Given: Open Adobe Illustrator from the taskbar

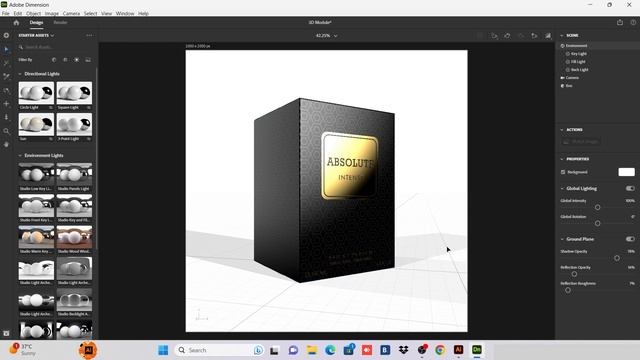Looking at the screenshot, I should pyautogui.click(x=458, y=350).
